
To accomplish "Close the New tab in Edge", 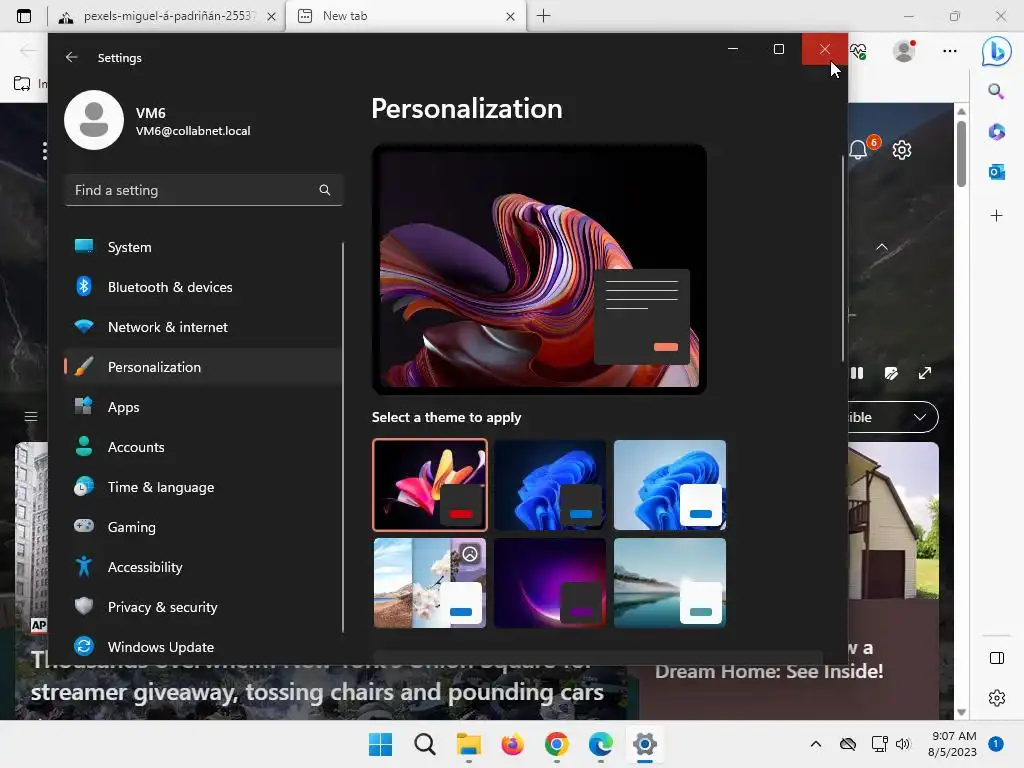I will coord(510,16).
